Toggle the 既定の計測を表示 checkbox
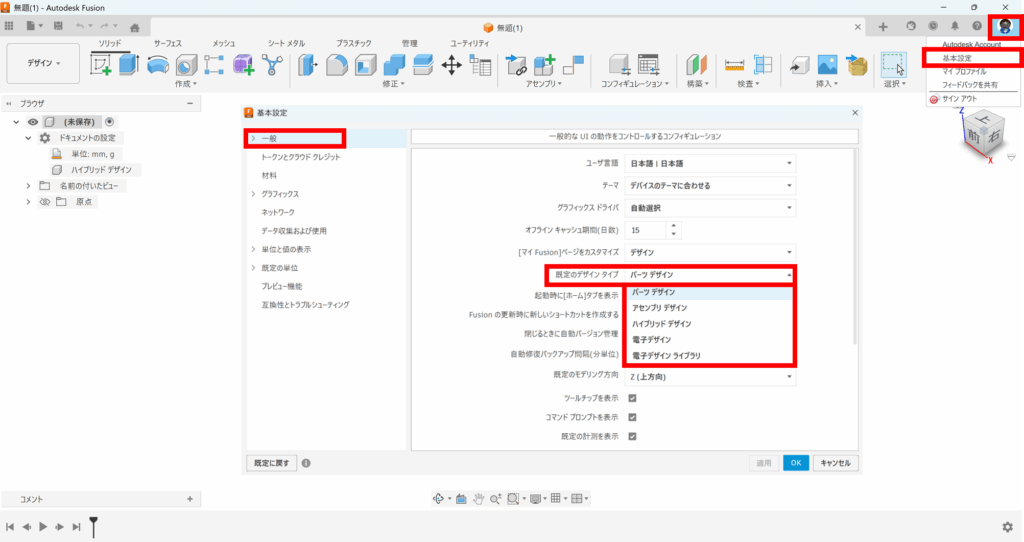The image size is (1024, 542). point(632,436)
